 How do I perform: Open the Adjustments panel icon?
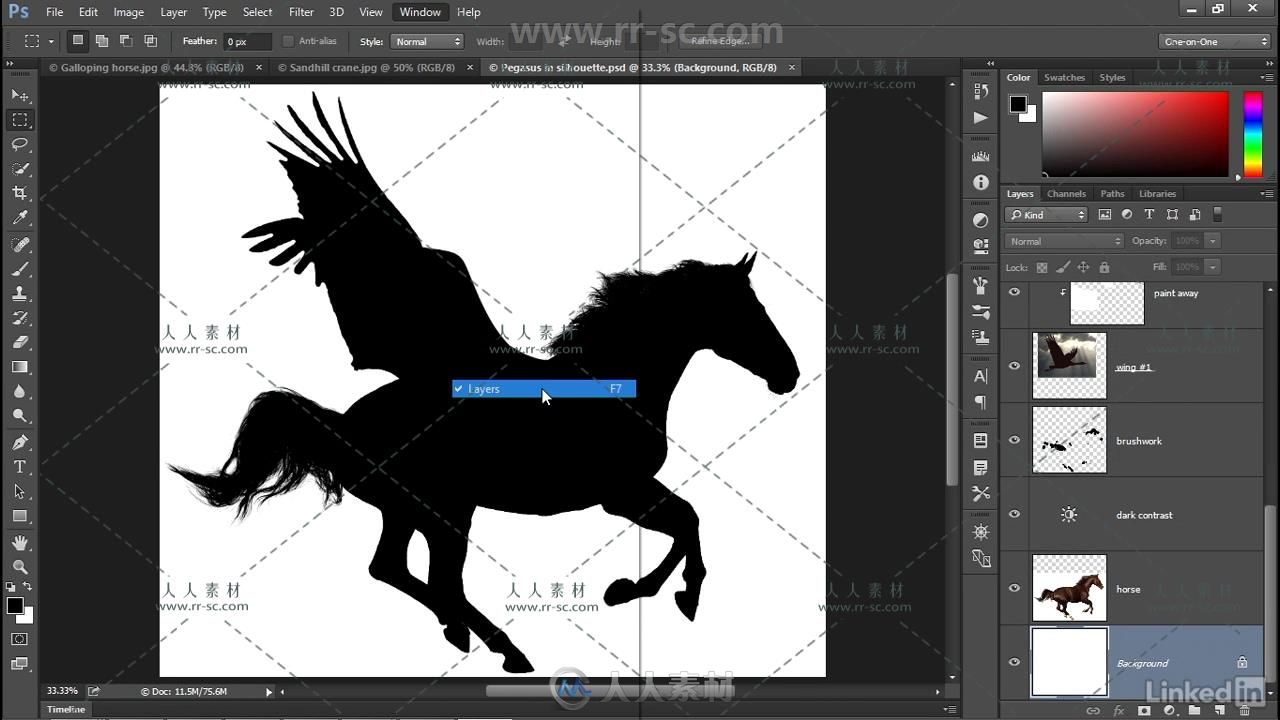click(x=980, y=220)
